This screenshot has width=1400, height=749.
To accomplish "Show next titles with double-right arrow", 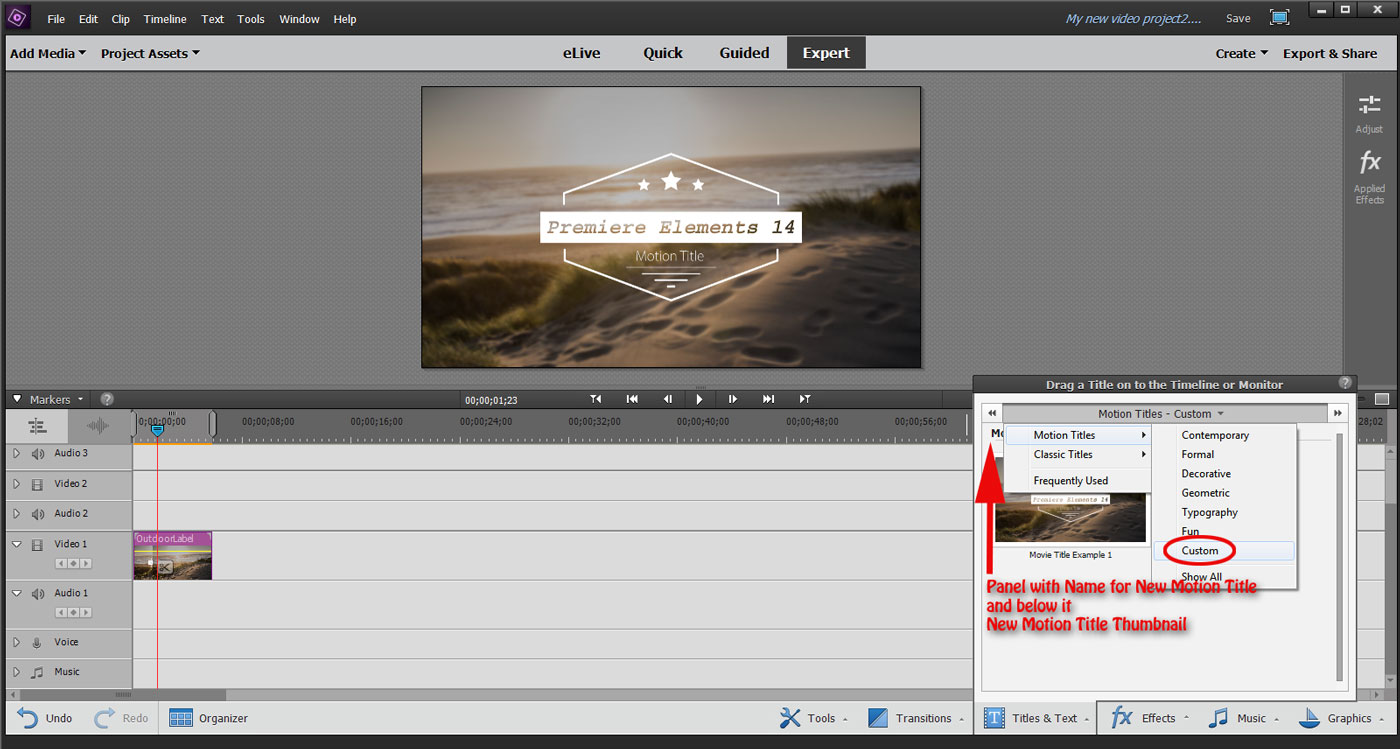I will click(x=1337, y=413).
